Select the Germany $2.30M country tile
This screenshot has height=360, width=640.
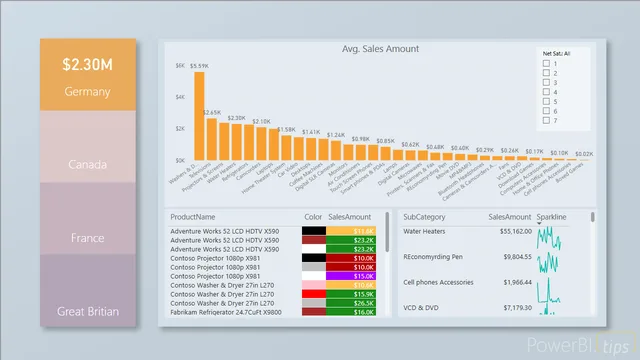pos(88,75)
